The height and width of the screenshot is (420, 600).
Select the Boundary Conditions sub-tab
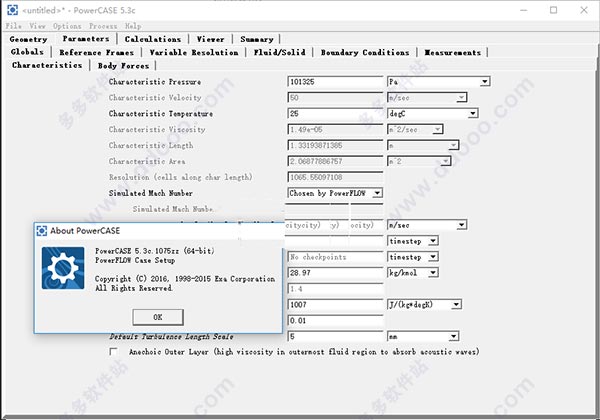coord(365,52)
